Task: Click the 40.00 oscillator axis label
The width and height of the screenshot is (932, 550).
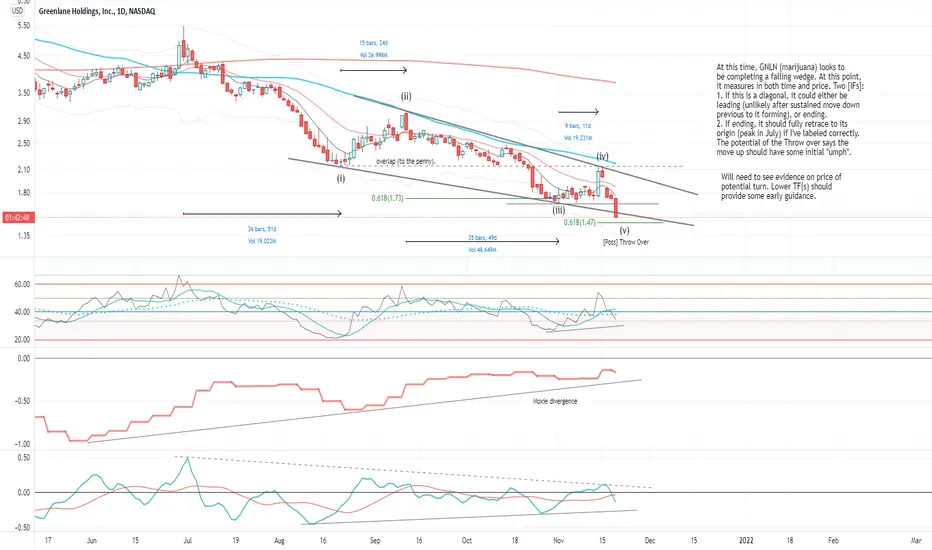Action: tap(22, 312)
